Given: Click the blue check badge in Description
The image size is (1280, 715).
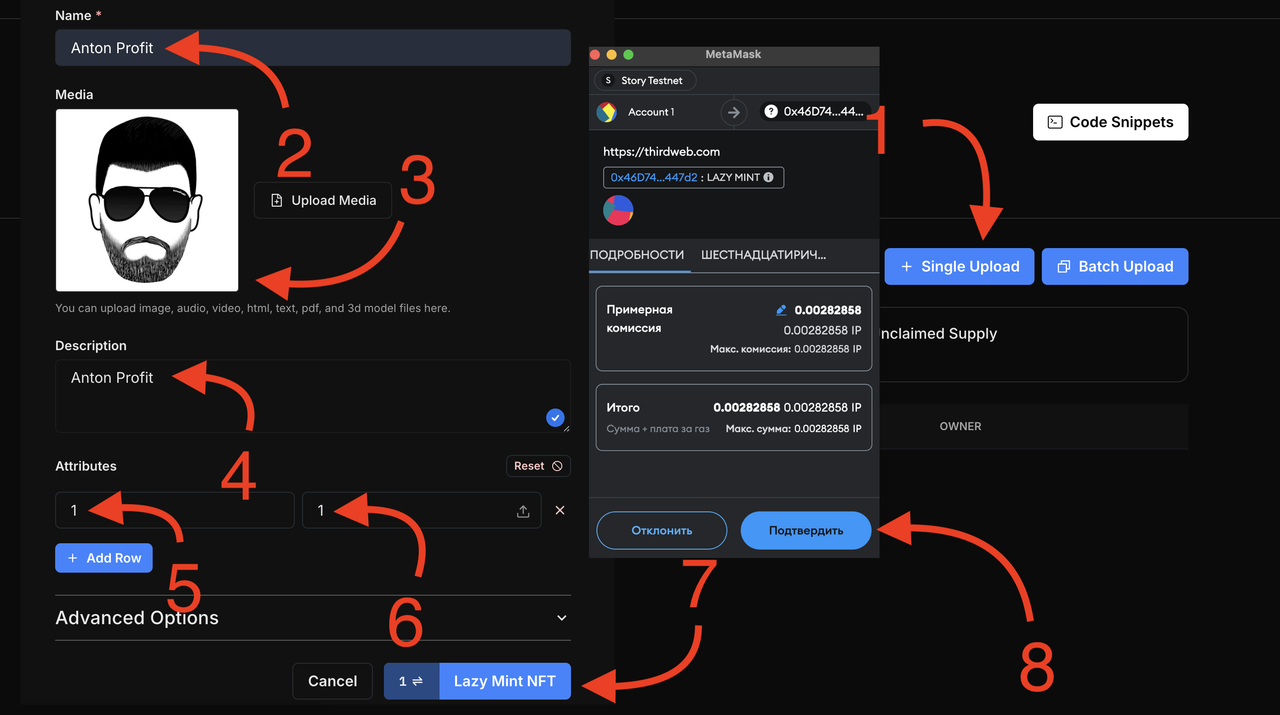Looking at the screenshot, I should 555,418.
